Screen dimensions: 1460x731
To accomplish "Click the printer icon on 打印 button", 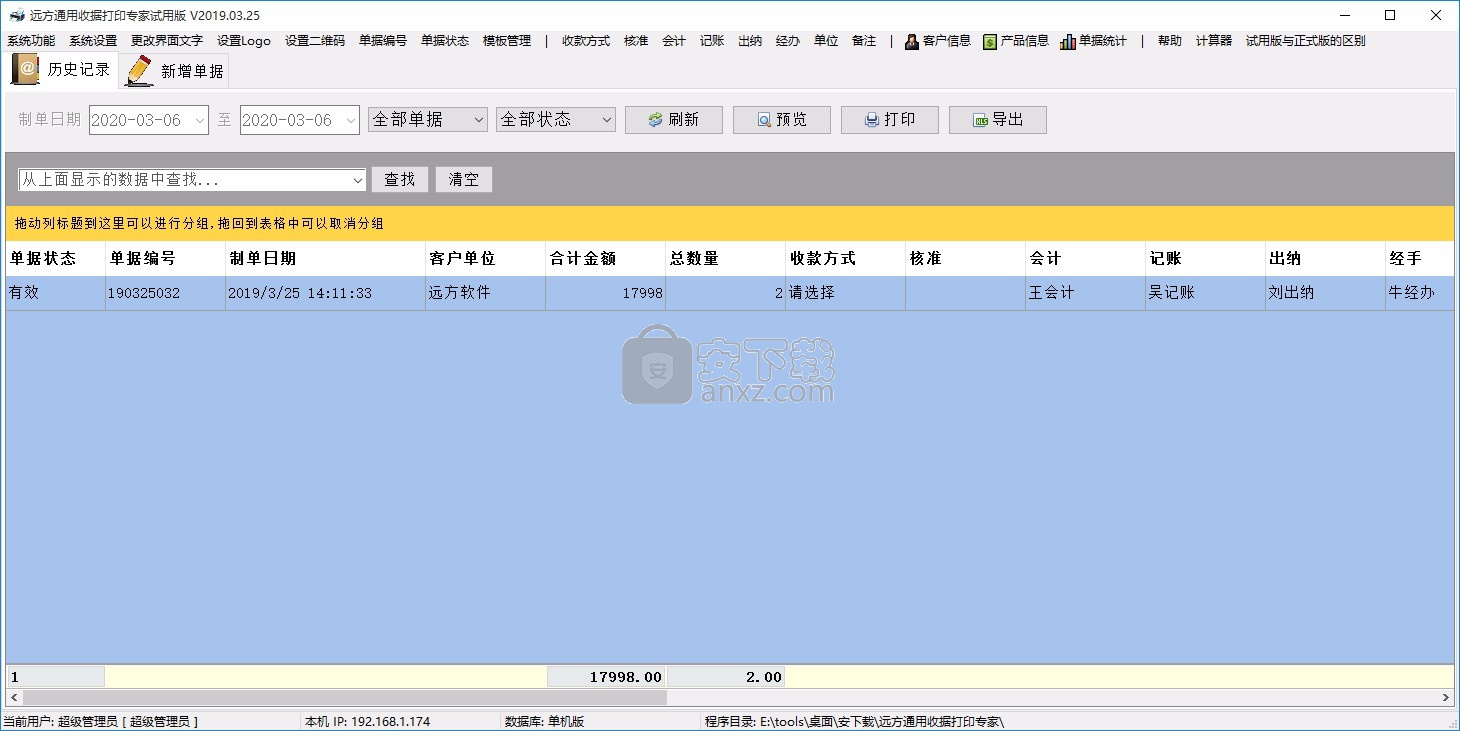I will pos(872,120).
